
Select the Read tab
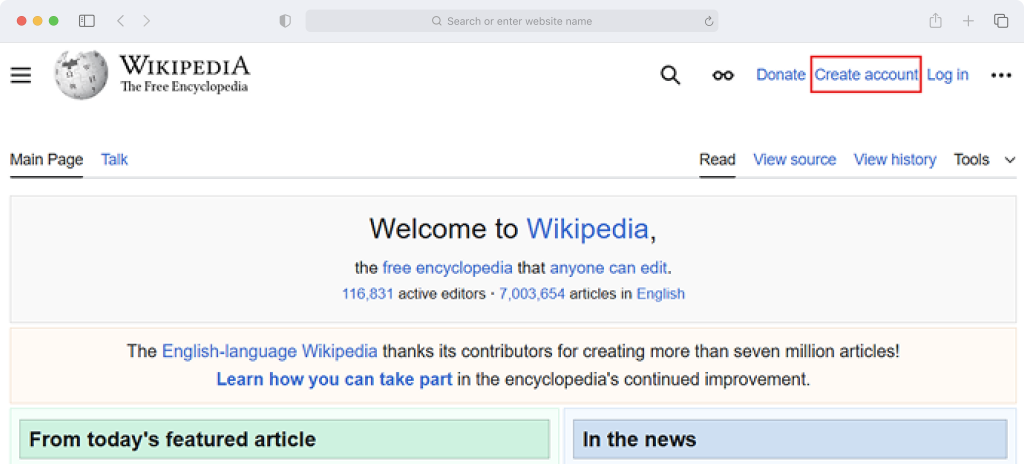[717, 159]
